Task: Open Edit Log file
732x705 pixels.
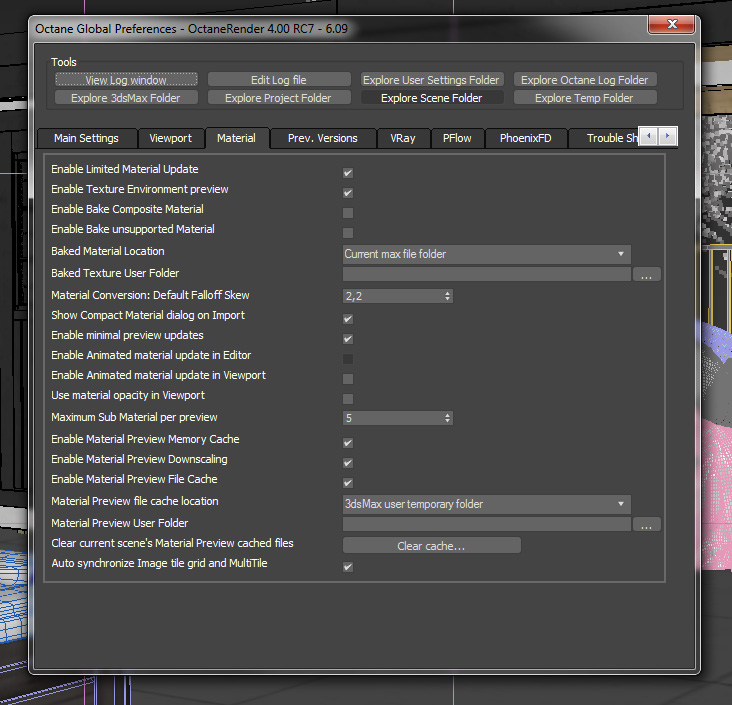Action: [x=279, y=80]
